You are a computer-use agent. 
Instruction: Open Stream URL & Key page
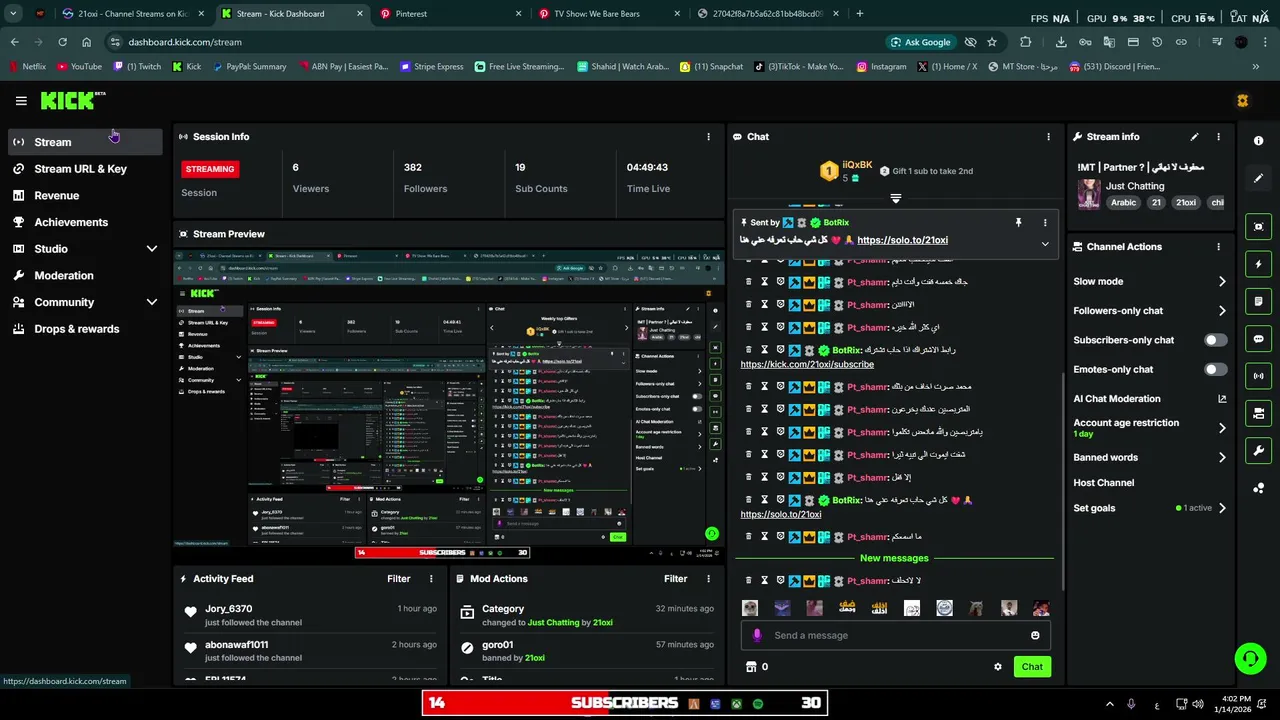pyautogui.click(x=85, y=169)
